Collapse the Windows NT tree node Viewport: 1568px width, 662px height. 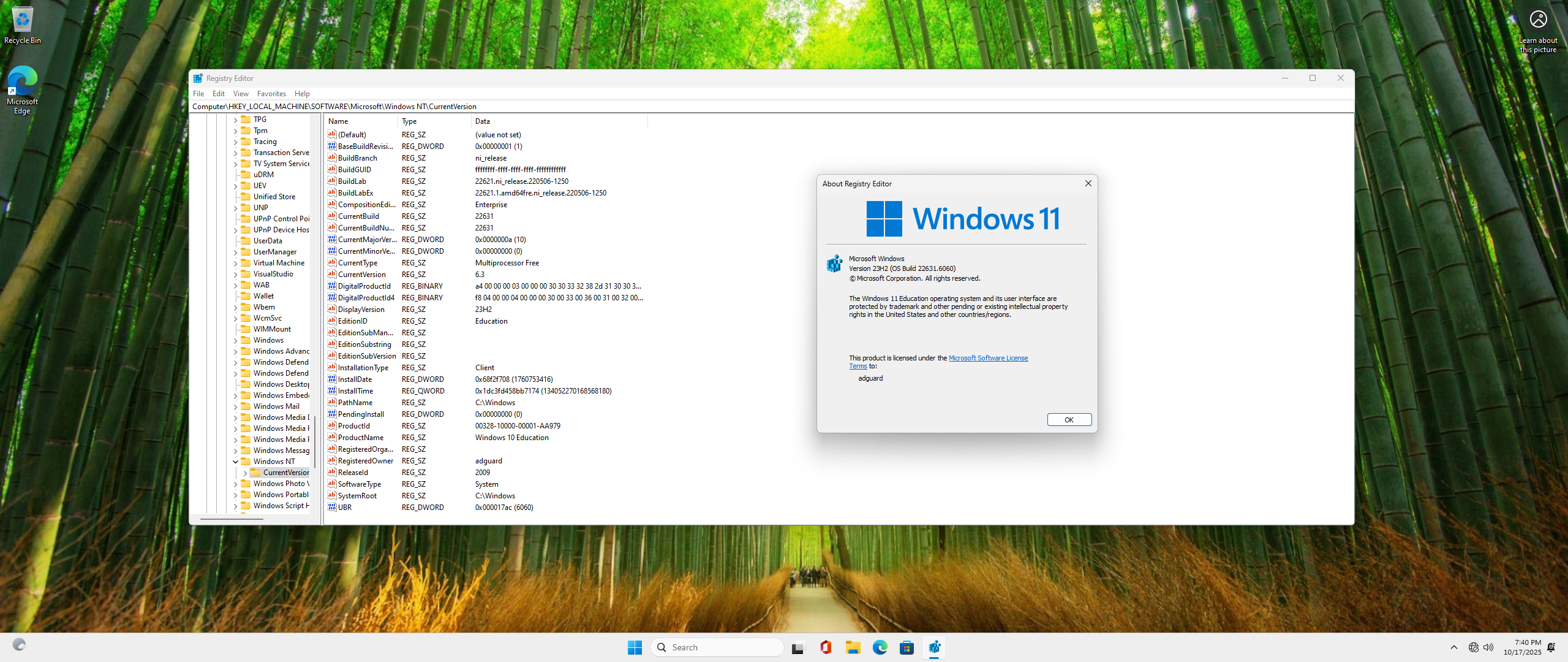(235, 462)
